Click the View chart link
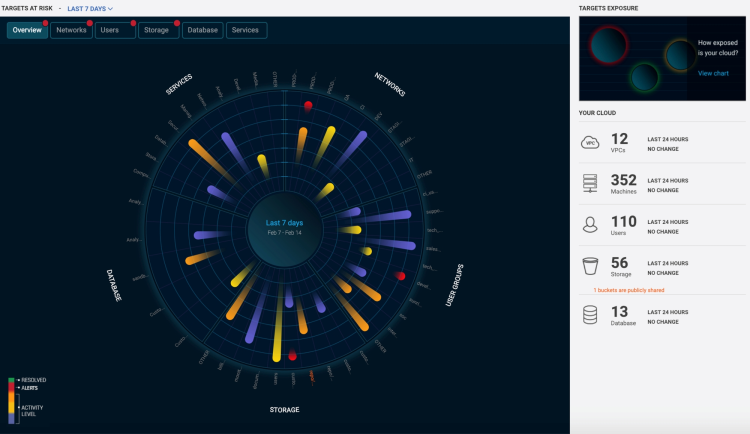This screenshot has height=434, width=750. [713, 74]
